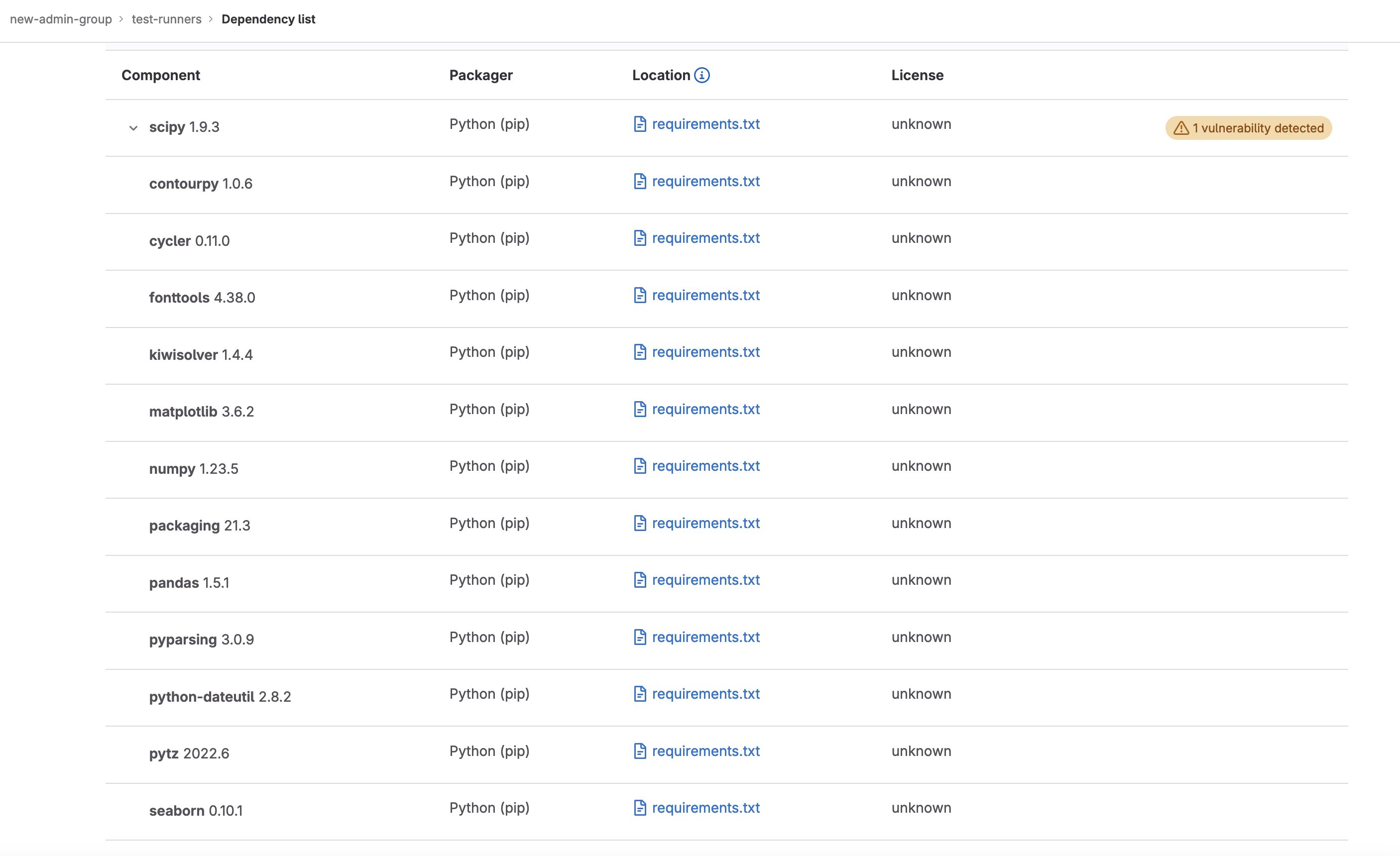This screenshot has height=856, width=1400.
Task: Open requirements.txt for cycler
Action: pyautogui.click(x=705, y=238)
